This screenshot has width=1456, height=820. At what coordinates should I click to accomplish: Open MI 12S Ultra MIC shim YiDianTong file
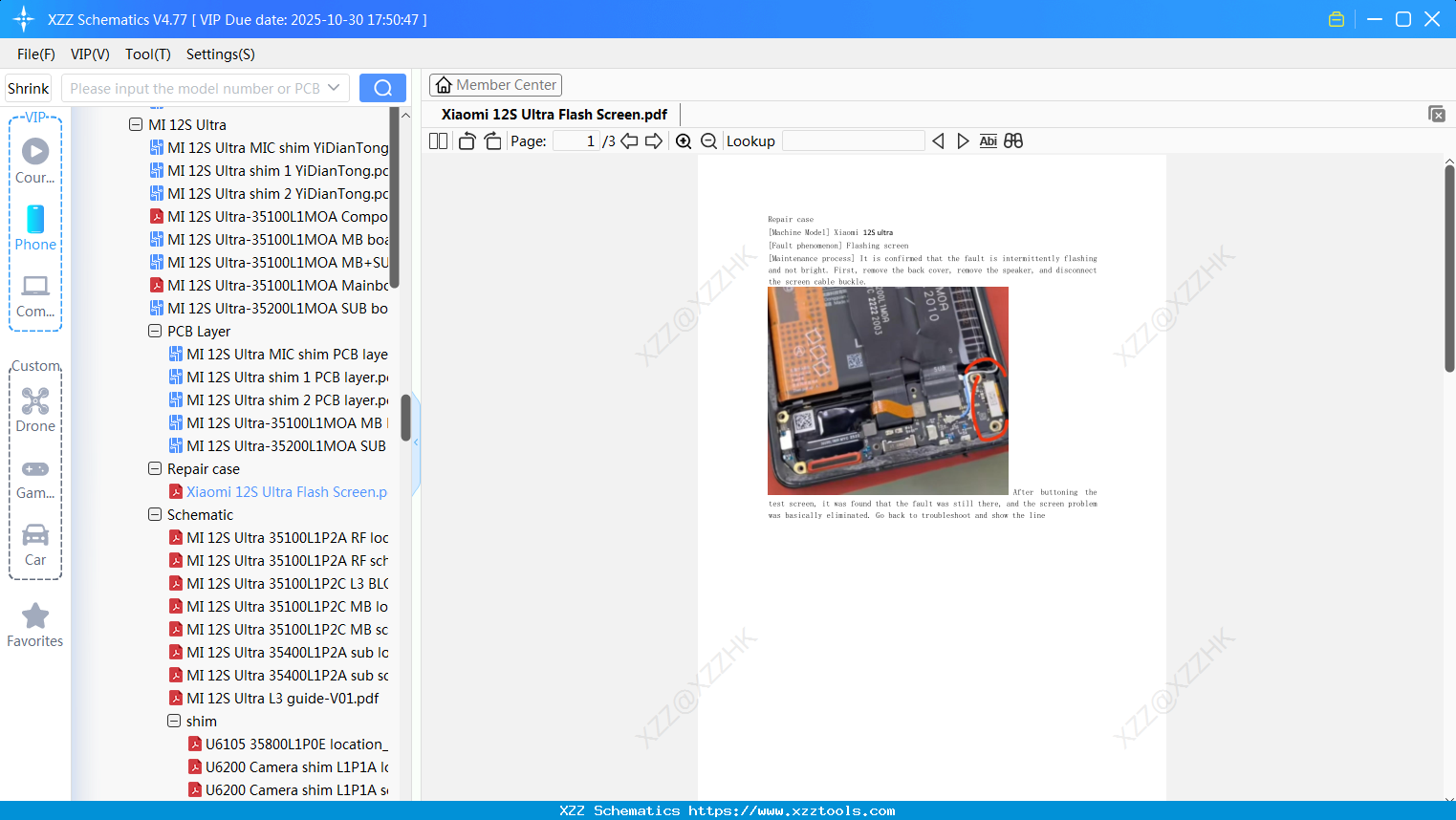277,147
